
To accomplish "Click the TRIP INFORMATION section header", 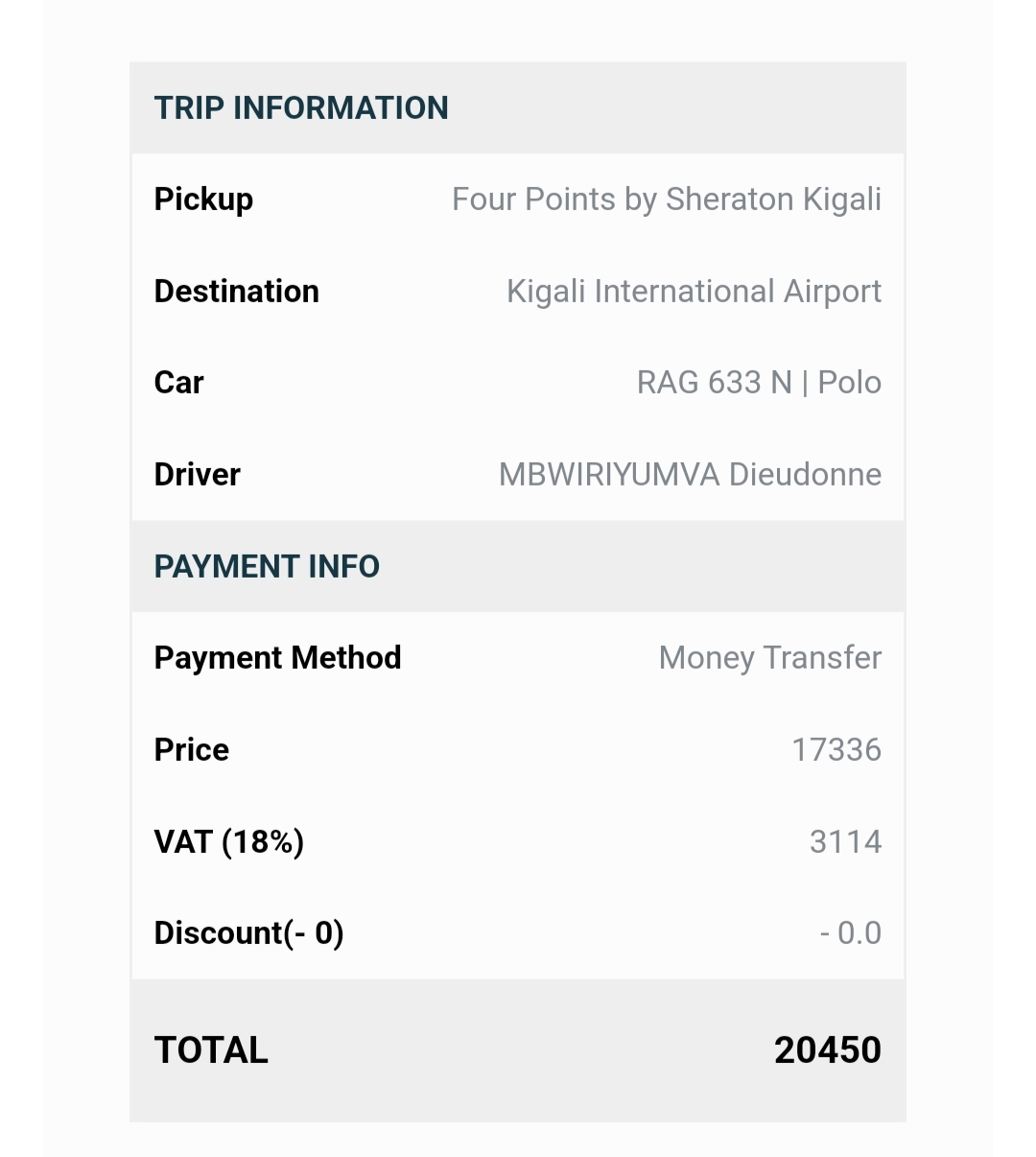I will coord(301,107).
